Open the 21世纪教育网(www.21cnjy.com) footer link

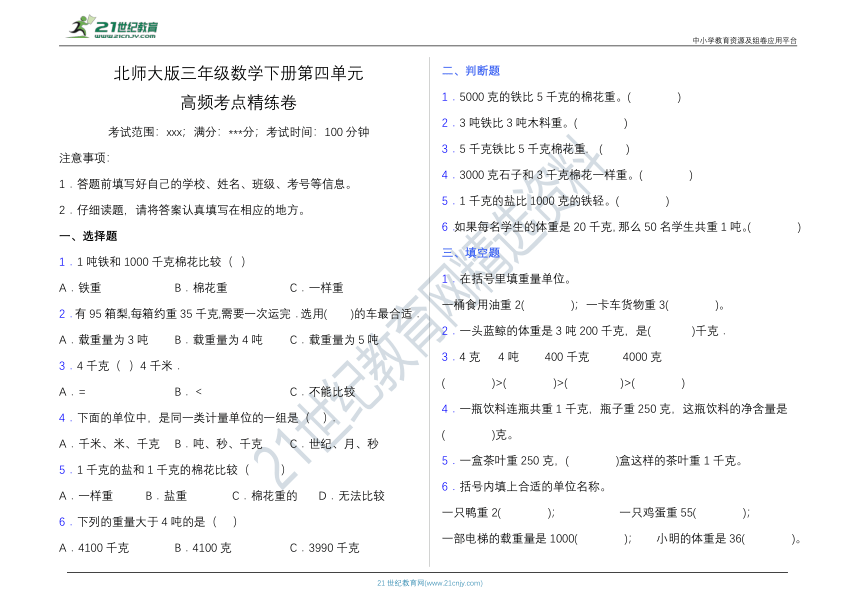[429, 583]
